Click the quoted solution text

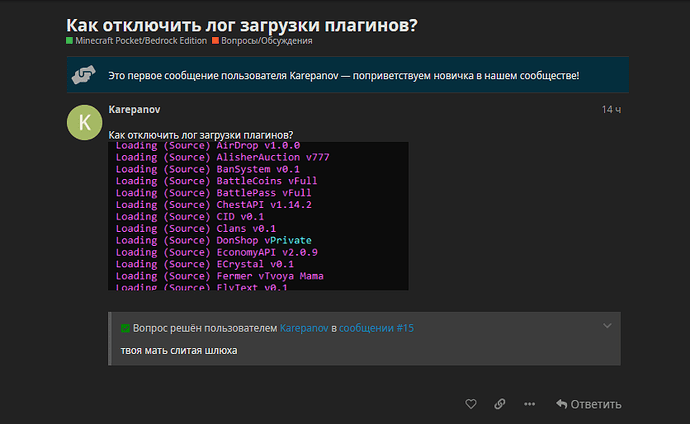pos(179,351)
